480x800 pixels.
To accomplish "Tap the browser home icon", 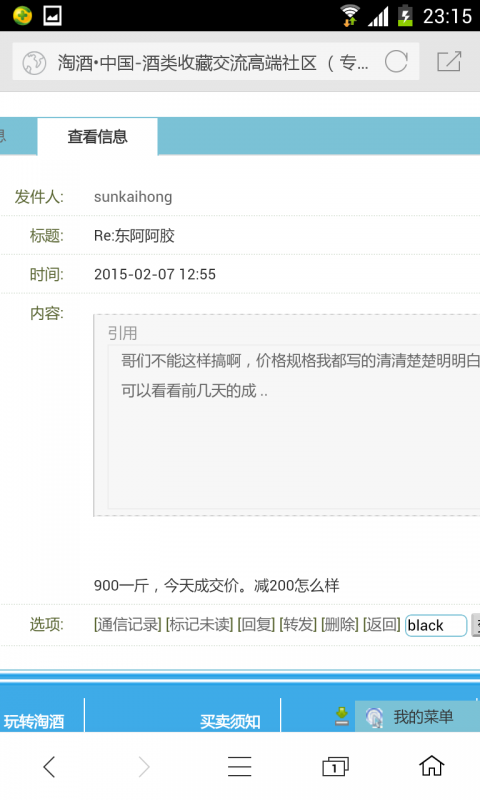I will point(432,766).
